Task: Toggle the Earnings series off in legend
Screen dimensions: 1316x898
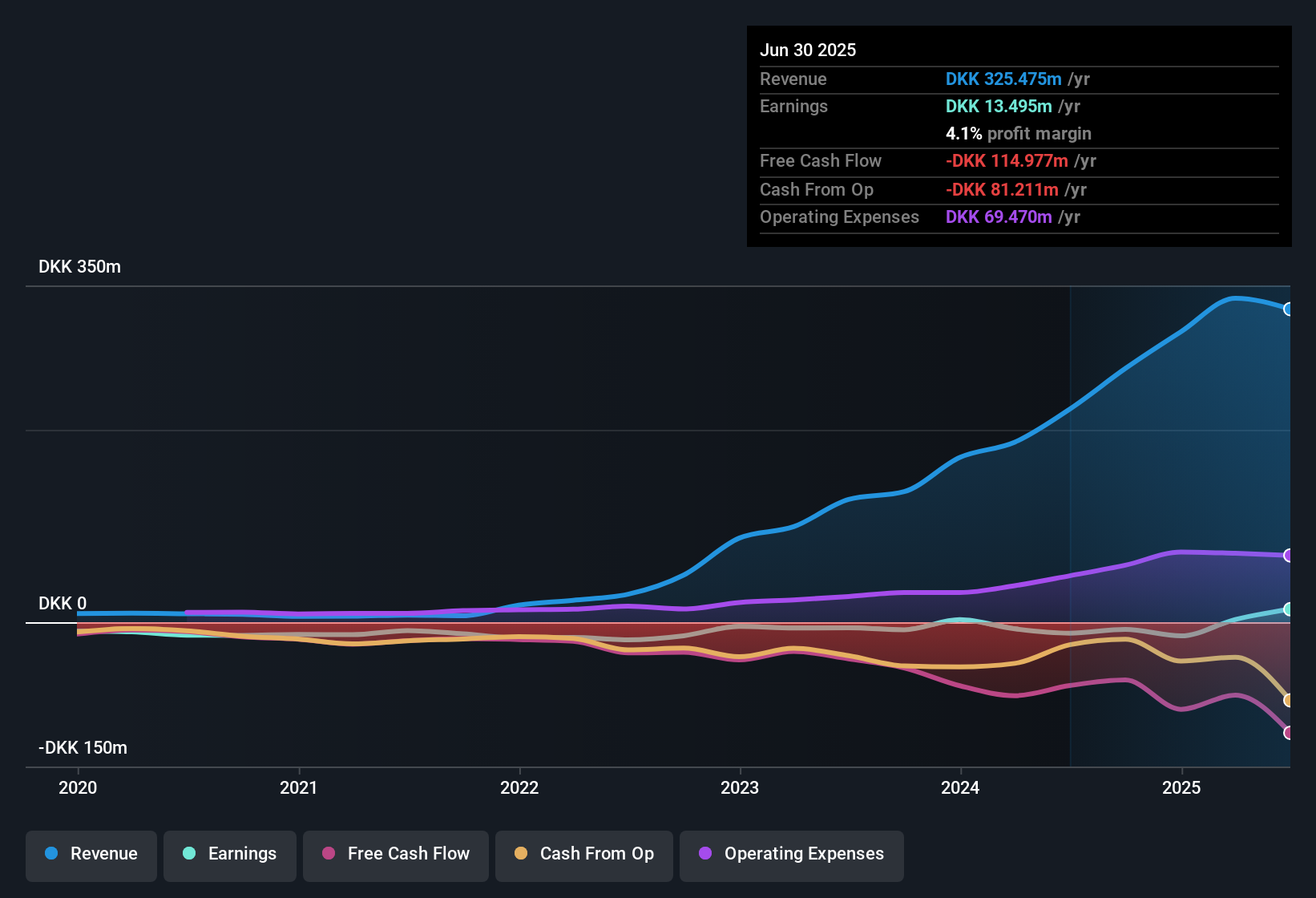Action: pos(230,854)
